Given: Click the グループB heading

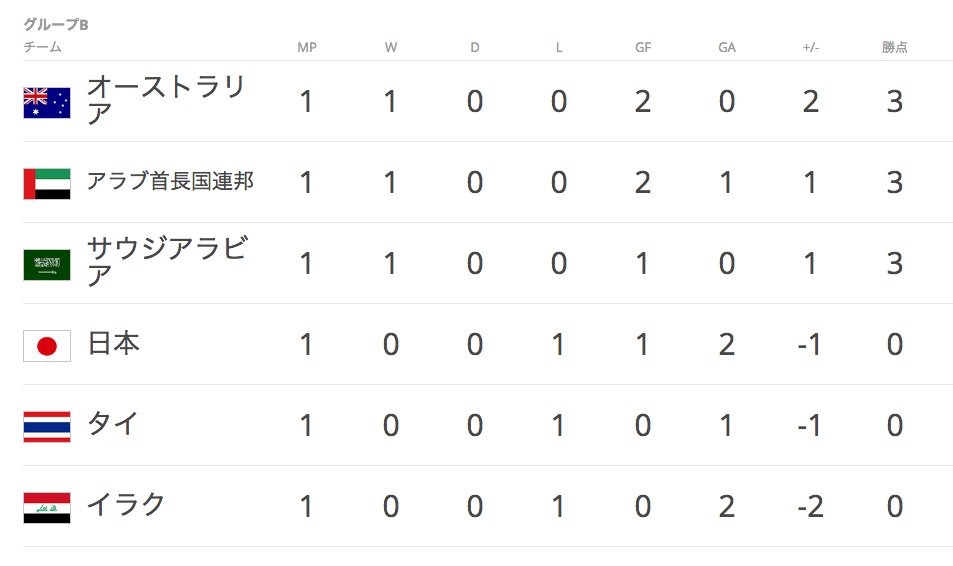Looking at the screenshot, I should click(x=56, y=24).
